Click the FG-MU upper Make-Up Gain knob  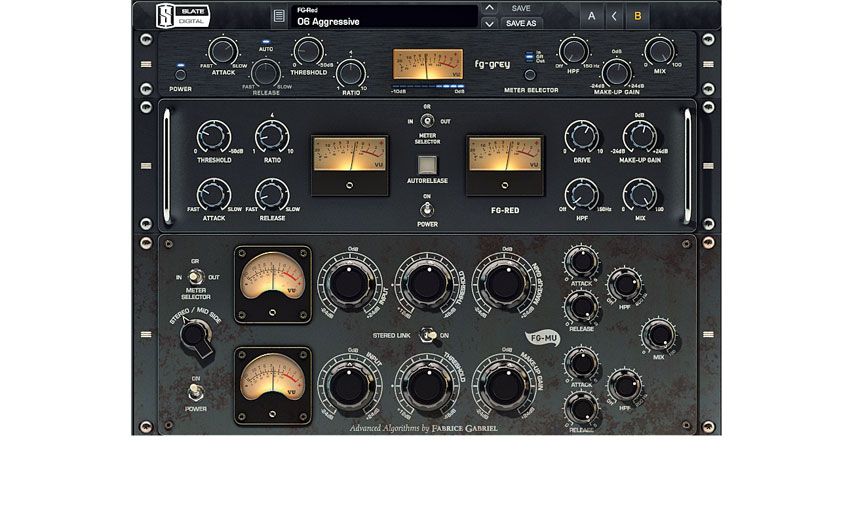pos(505,283)
